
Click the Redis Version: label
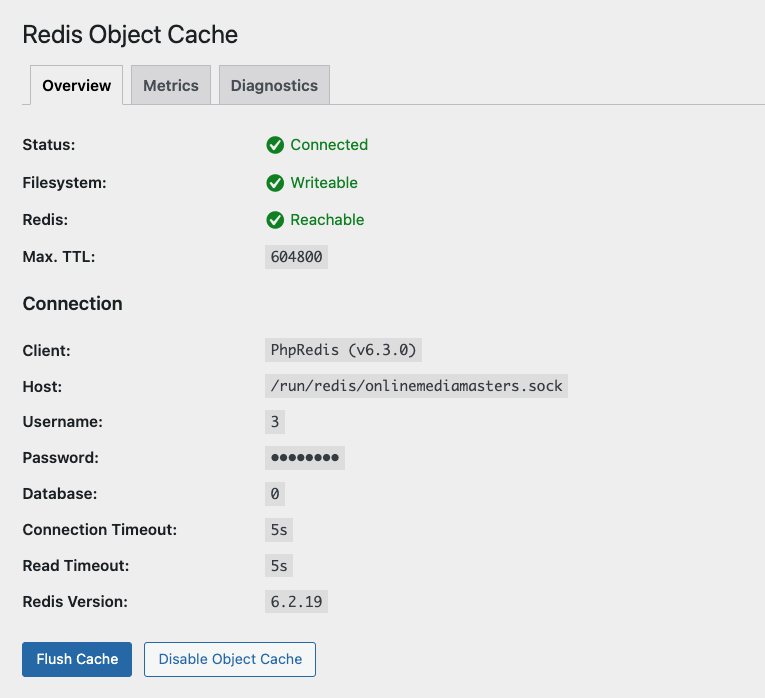75,601
